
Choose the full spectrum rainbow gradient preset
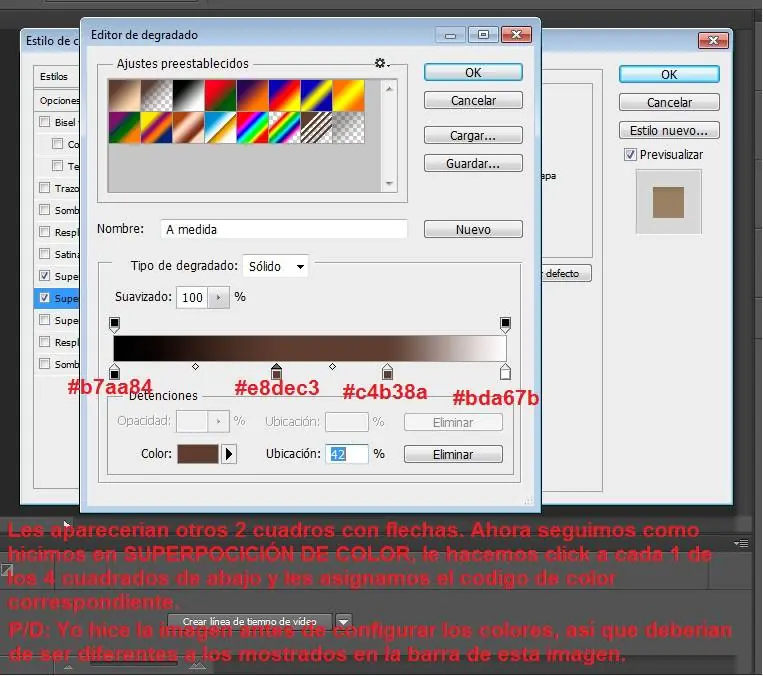(252, 128)
